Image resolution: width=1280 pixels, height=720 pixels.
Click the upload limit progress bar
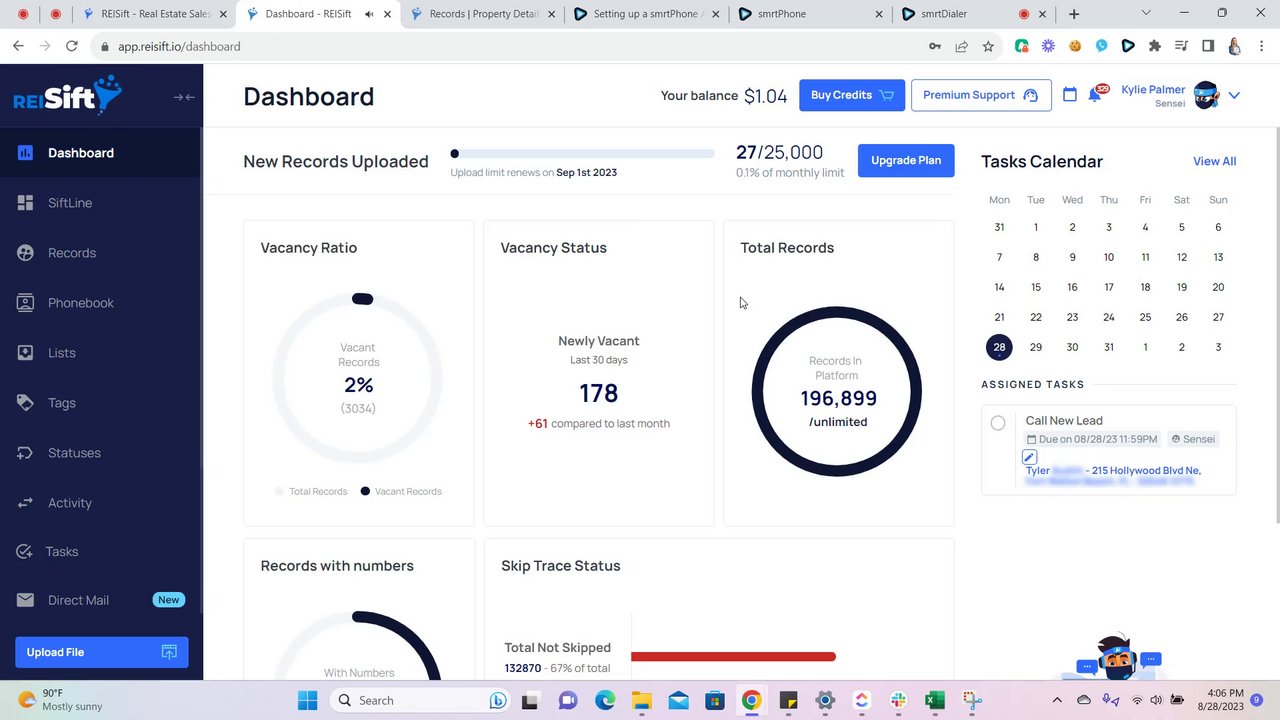pos(582,154)
